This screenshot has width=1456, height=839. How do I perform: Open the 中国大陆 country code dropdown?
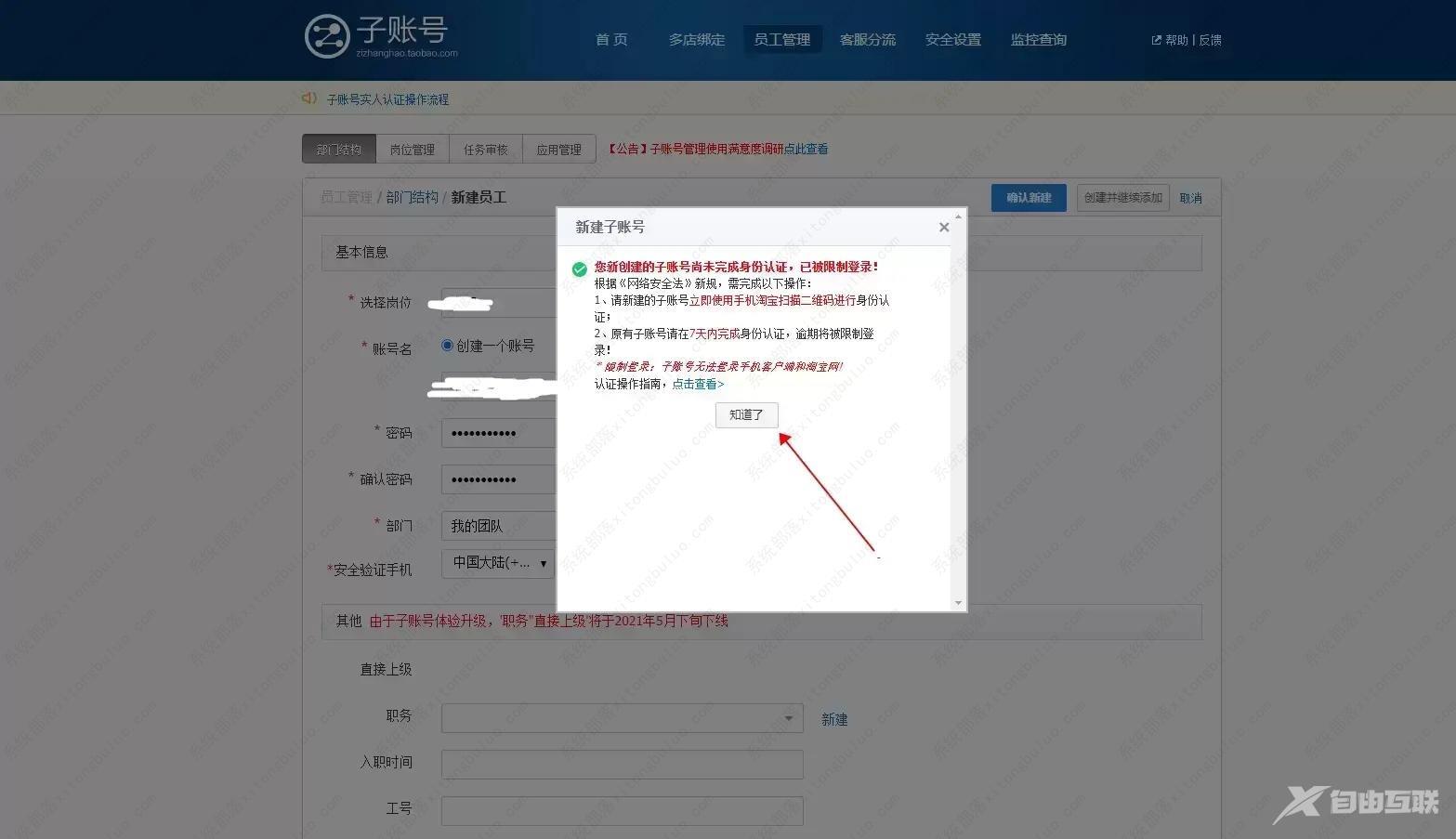[497, 563]
